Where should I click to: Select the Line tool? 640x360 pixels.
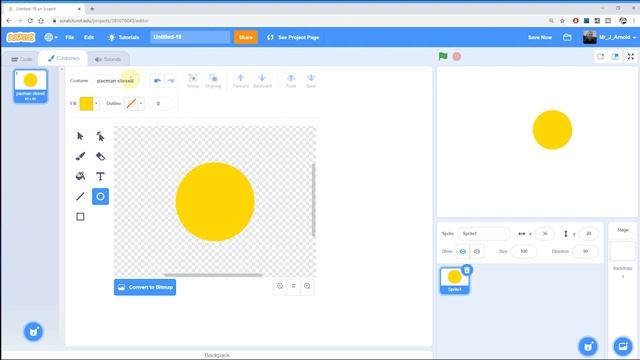[80, 196]
